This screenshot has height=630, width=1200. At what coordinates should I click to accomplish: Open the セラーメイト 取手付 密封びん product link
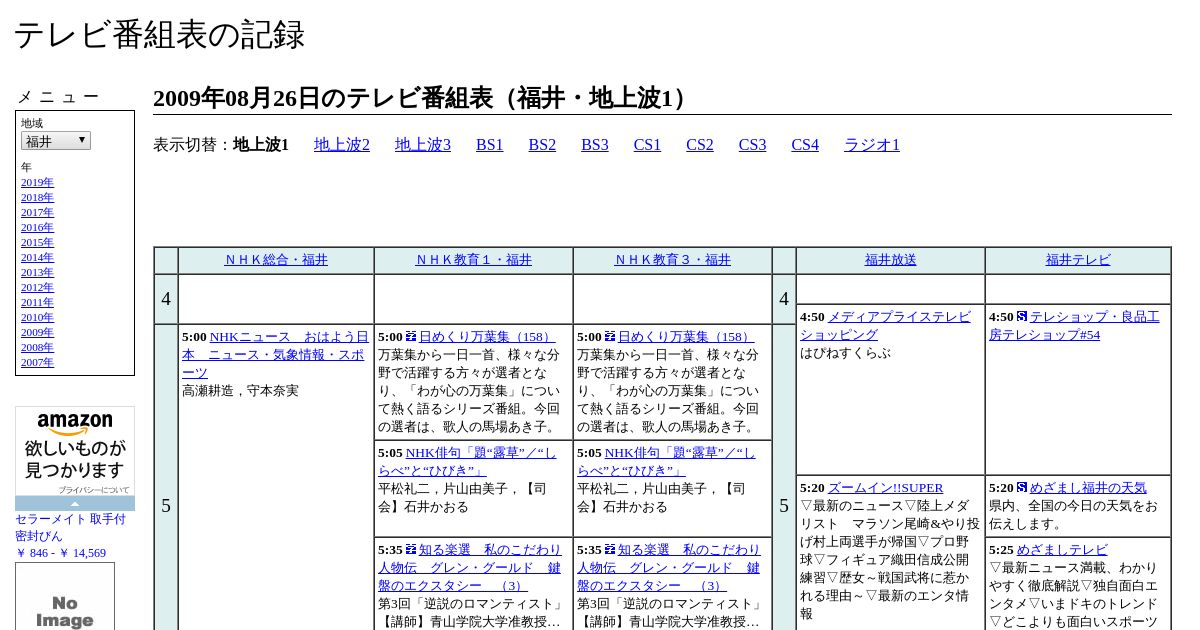70,527
